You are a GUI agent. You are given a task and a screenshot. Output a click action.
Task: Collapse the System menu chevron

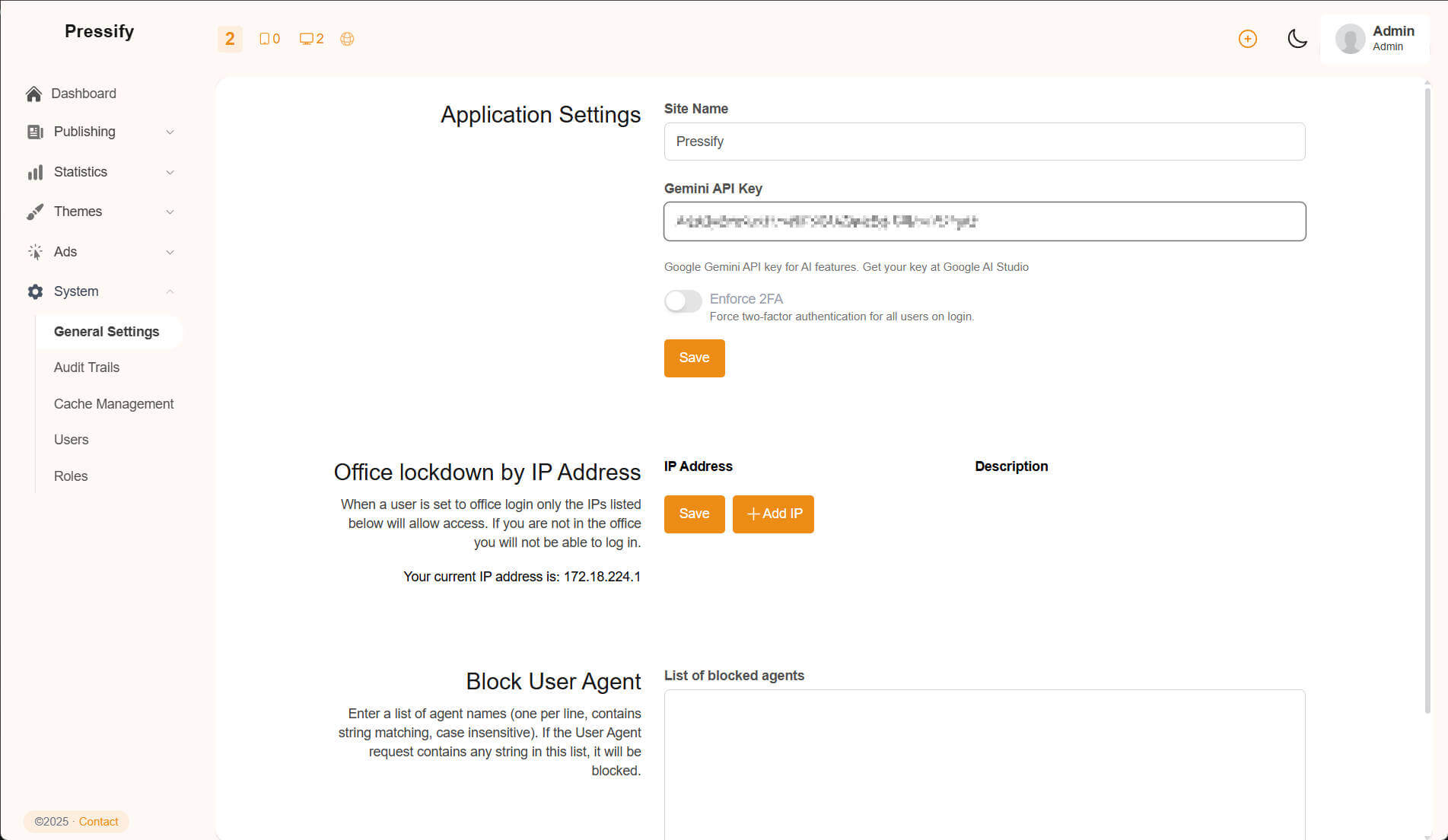(x=170, y=291)
